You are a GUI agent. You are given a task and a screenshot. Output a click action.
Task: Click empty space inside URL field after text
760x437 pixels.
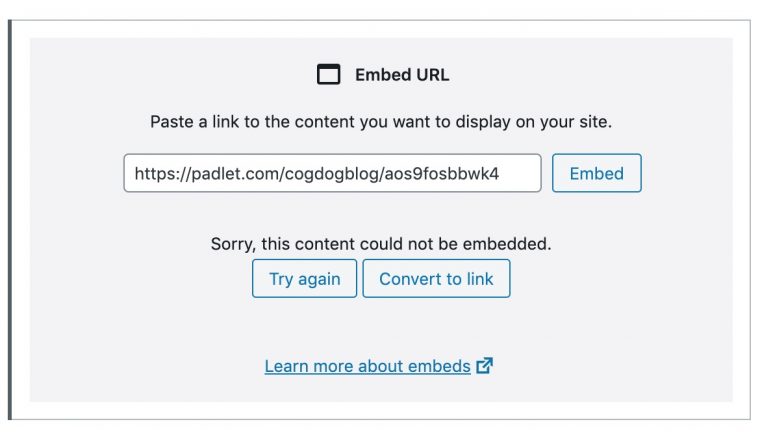(520, 173)
